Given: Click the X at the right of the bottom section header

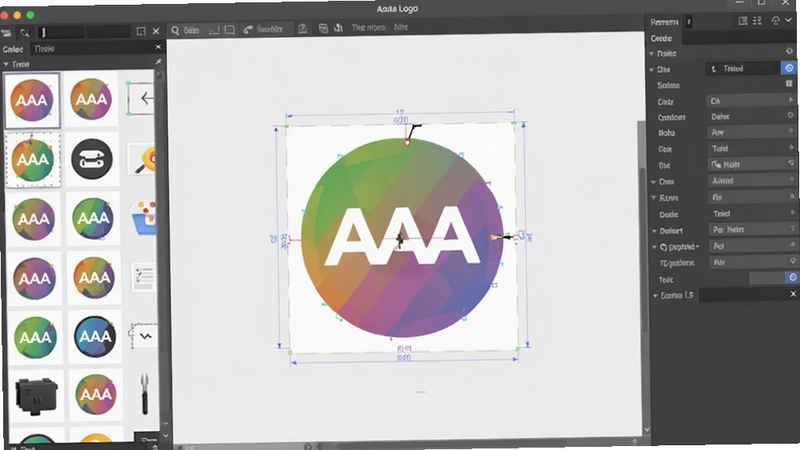Looking at the screenshot, I should [x=793, y=294].
